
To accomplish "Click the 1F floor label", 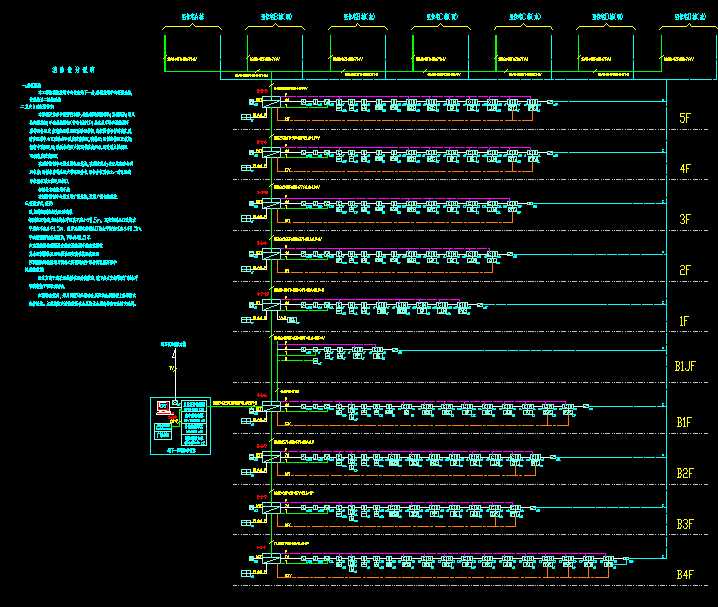I will pos(684,321).
